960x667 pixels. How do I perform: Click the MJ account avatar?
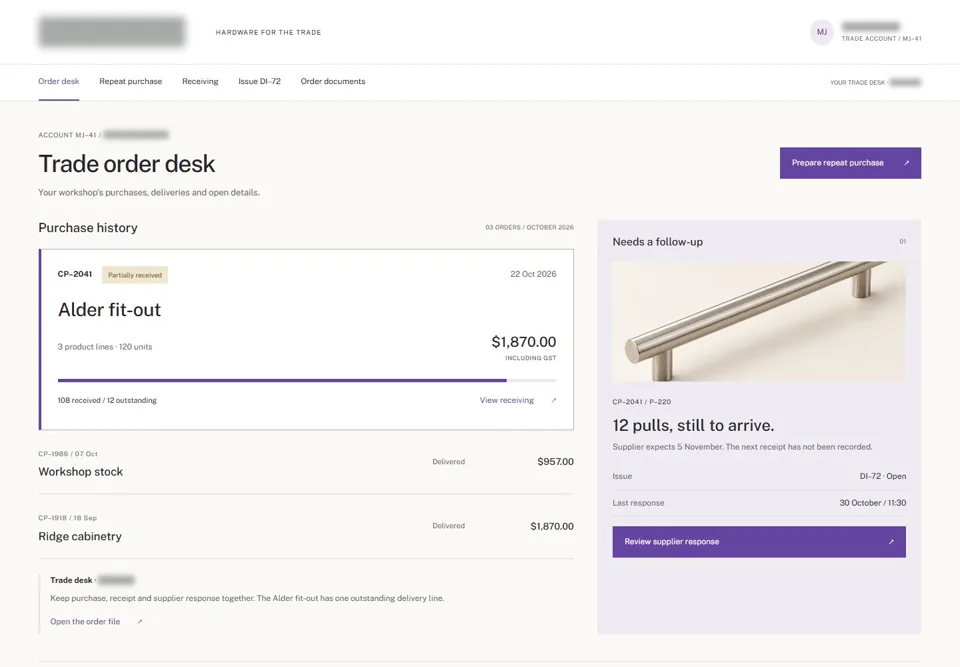pyautogui.click(x=822, y=32)
